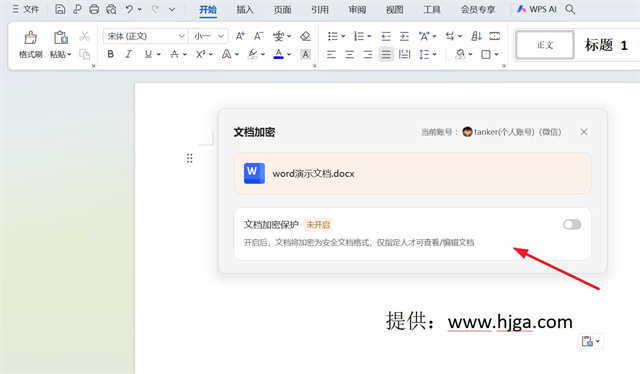Image resolution: width=640 pixels, height=374 pixels.
Task: Click the Save icon in quick toolbar
Action: [x=60, y=9]
